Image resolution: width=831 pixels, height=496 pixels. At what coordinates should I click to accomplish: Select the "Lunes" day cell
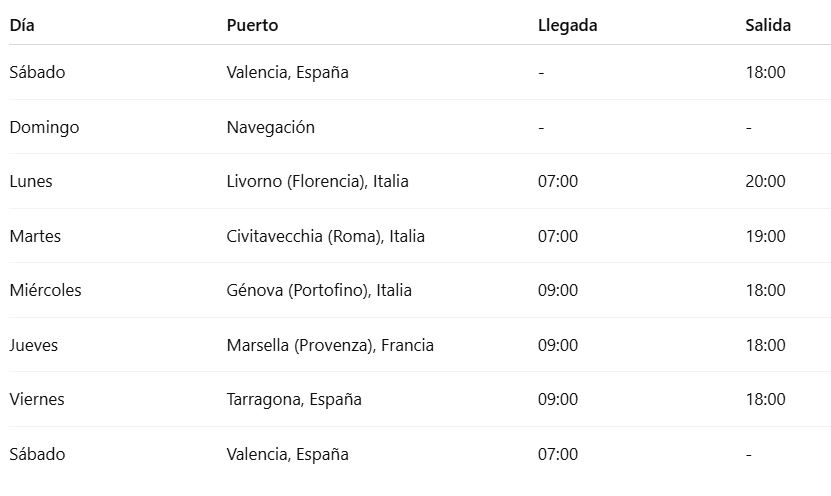point(31,182)
